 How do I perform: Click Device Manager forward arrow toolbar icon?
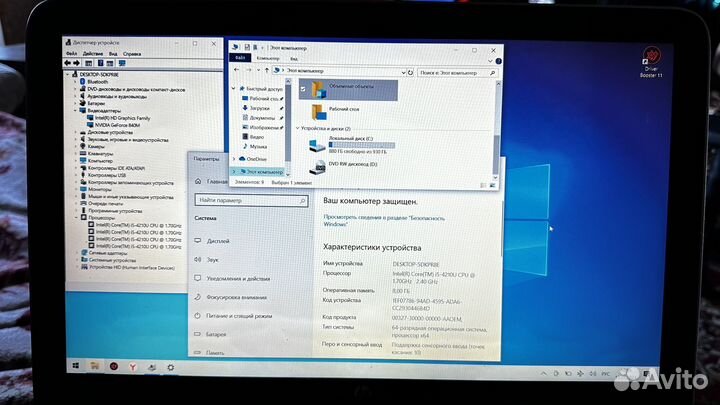[x=77, y=63]
